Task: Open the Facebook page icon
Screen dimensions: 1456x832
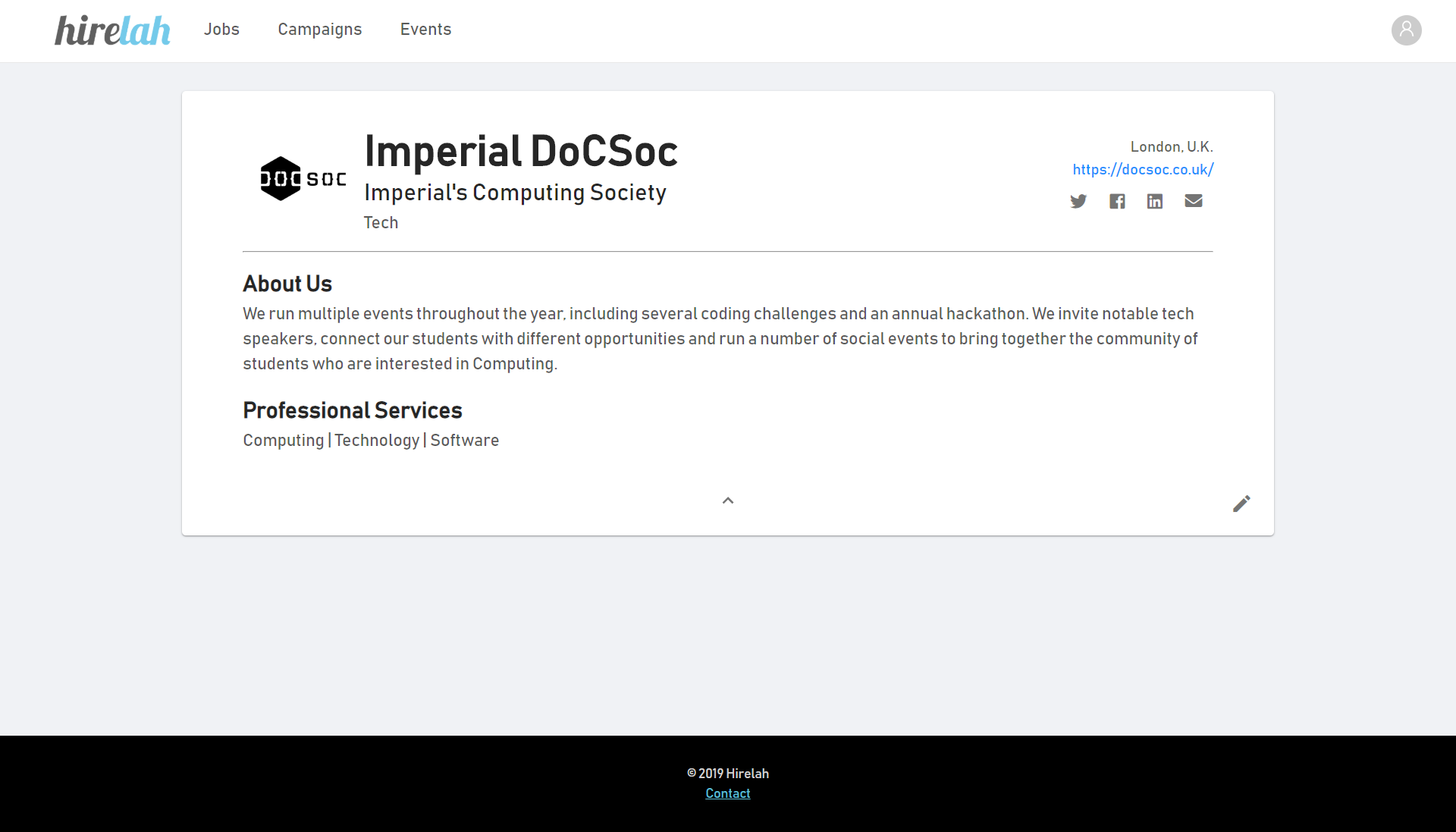Action: click(1117, 201)
